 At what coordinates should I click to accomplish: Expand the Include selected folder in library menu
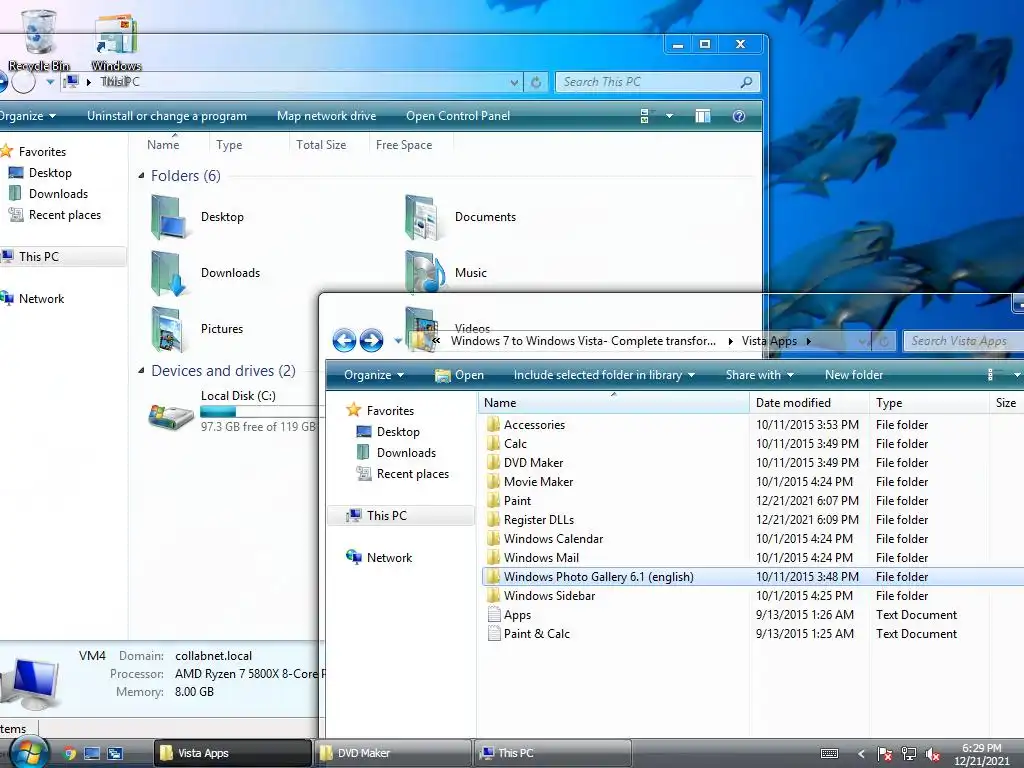pos(603,375)
